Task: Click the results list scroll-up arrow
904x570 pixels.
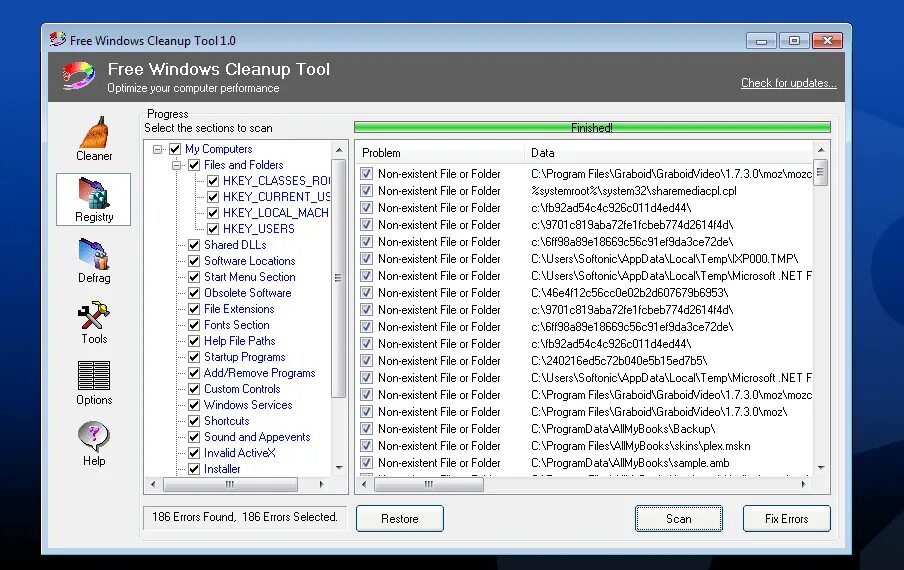Action: (821, 150)
